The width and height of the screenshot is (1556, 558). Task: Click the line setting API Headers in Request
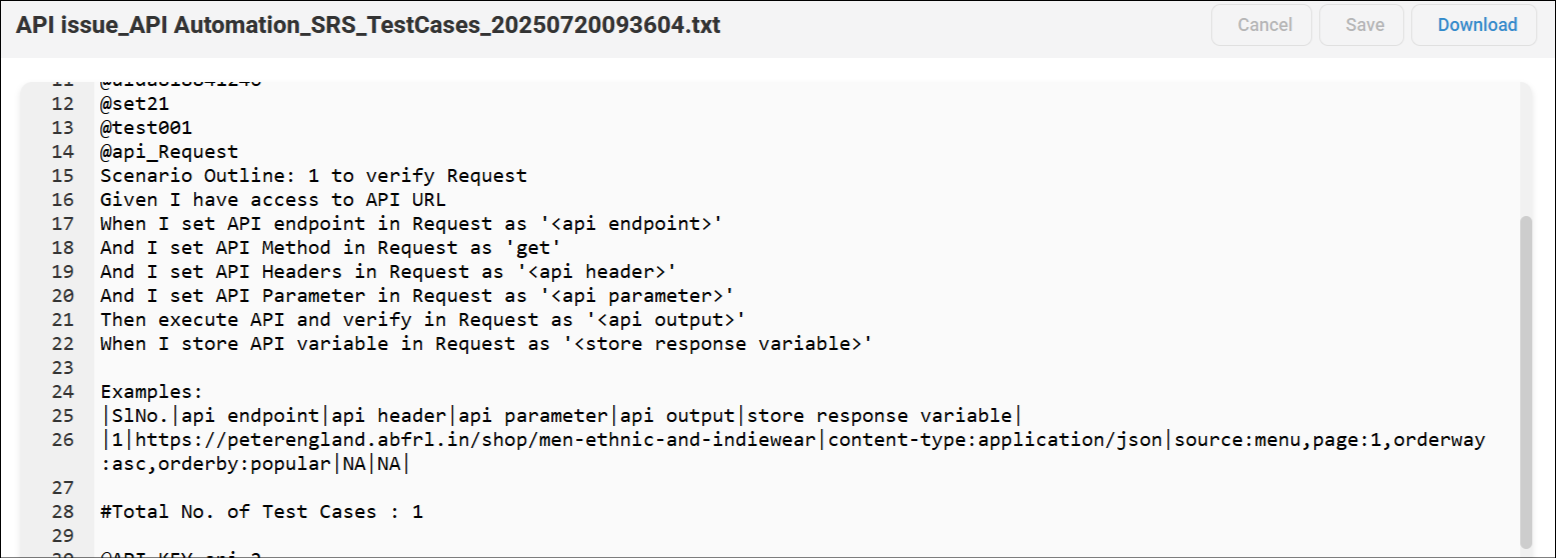pyautogui.click(x=388, y=272)
